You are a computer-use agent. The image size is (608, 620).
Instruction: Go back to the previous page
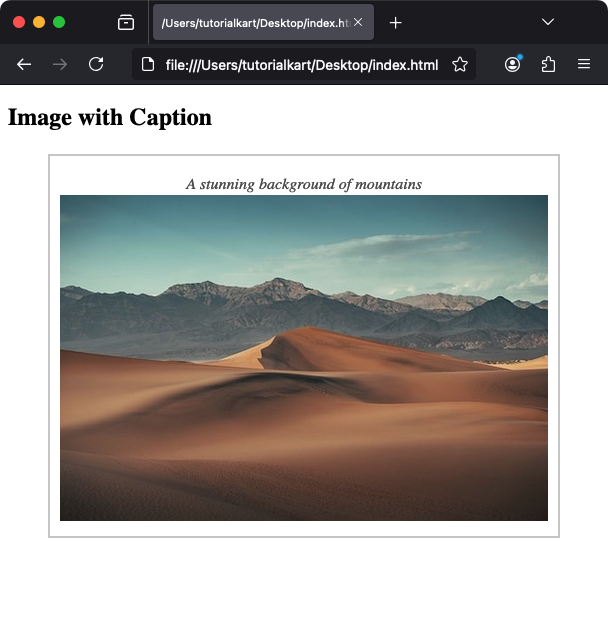(24, 64)
